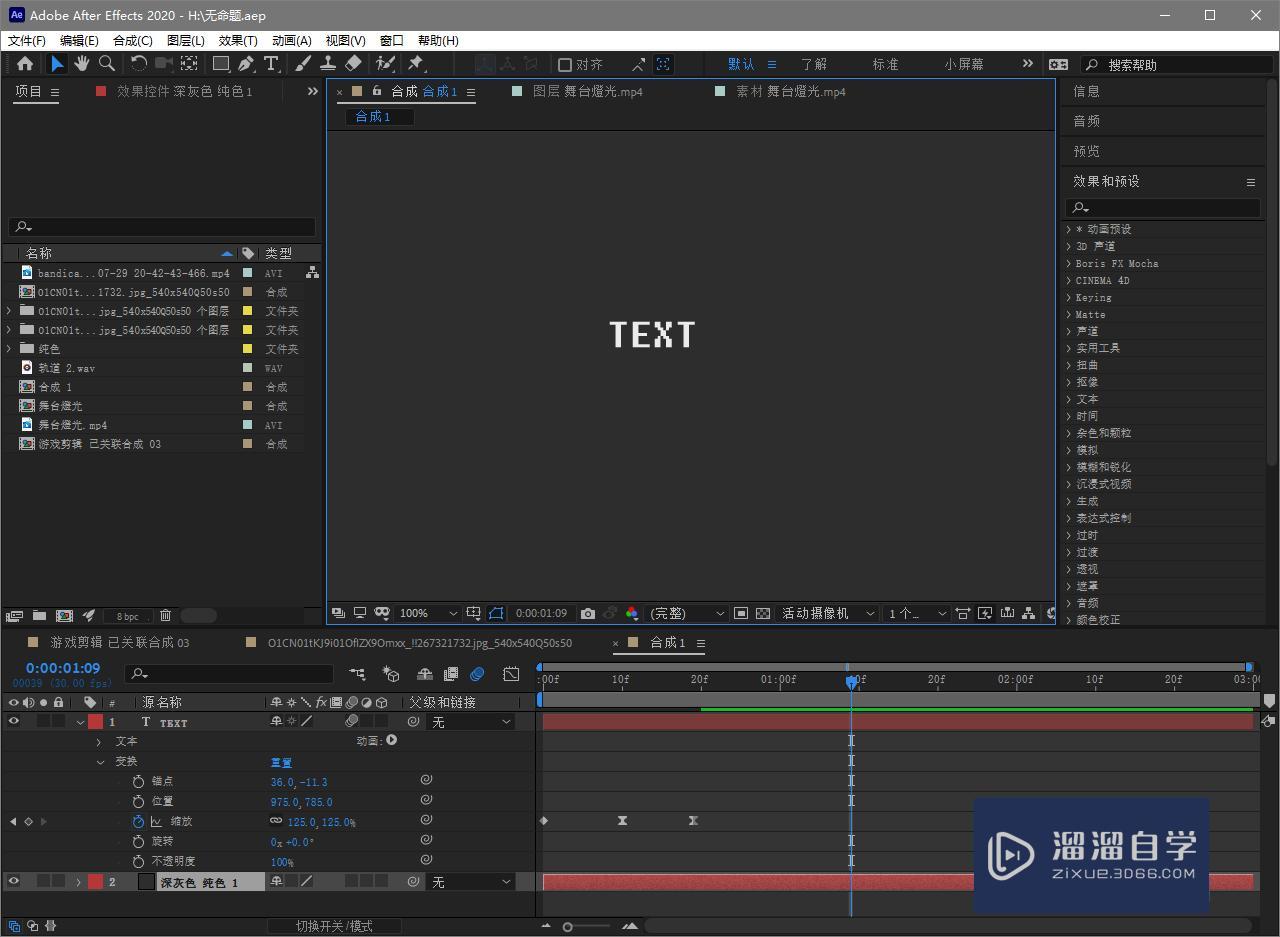Toggle the 对齐 snapping checkbox
The width and height of the screenshot is (1280, 937).
[x=565, y=64]
